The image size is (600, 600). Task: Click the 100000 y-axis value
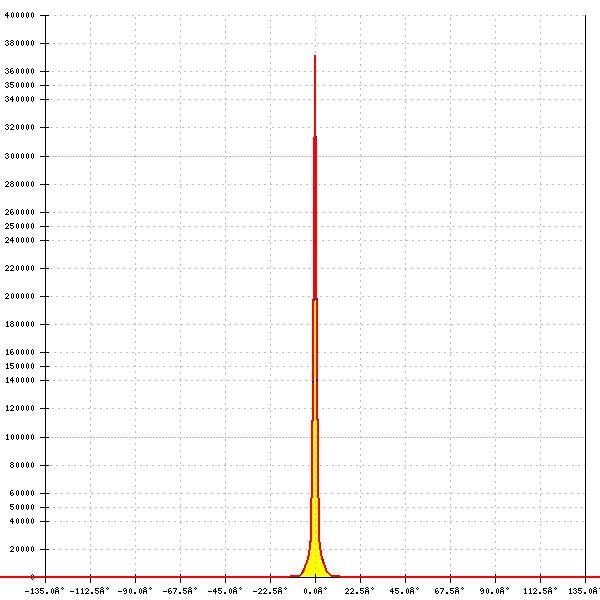coord(20,437)
